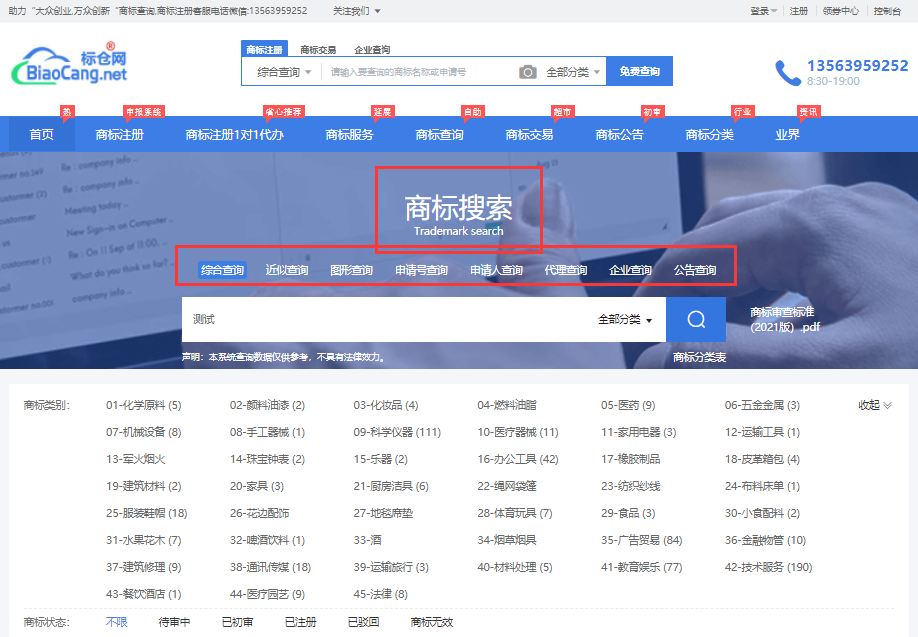Viewport: 918px width, 637px height.
Task: Select the 图形查询 search tab
Action: [x=352, y=270]
